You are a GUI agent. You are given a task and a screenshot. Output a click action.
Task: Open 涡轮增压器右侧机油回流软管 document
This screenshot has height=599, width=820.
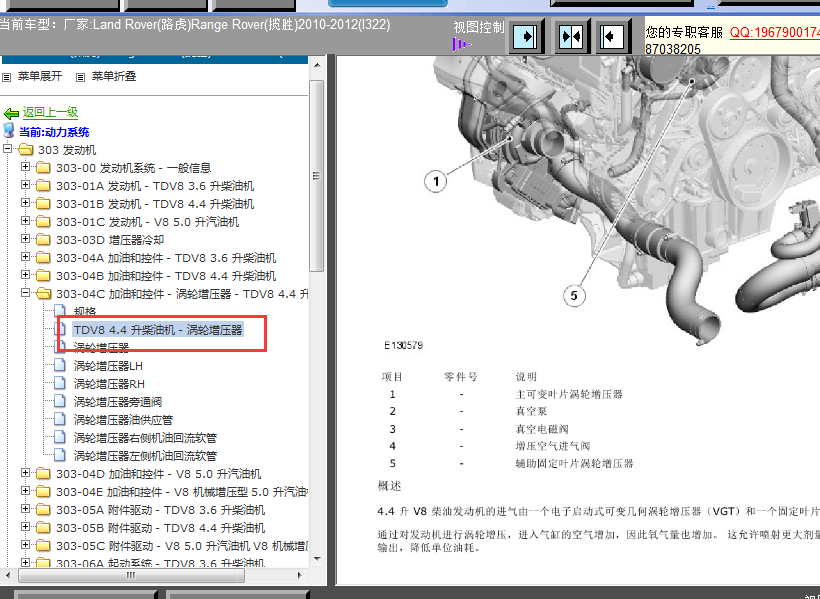pyautogui.click(x=145, y=438)
